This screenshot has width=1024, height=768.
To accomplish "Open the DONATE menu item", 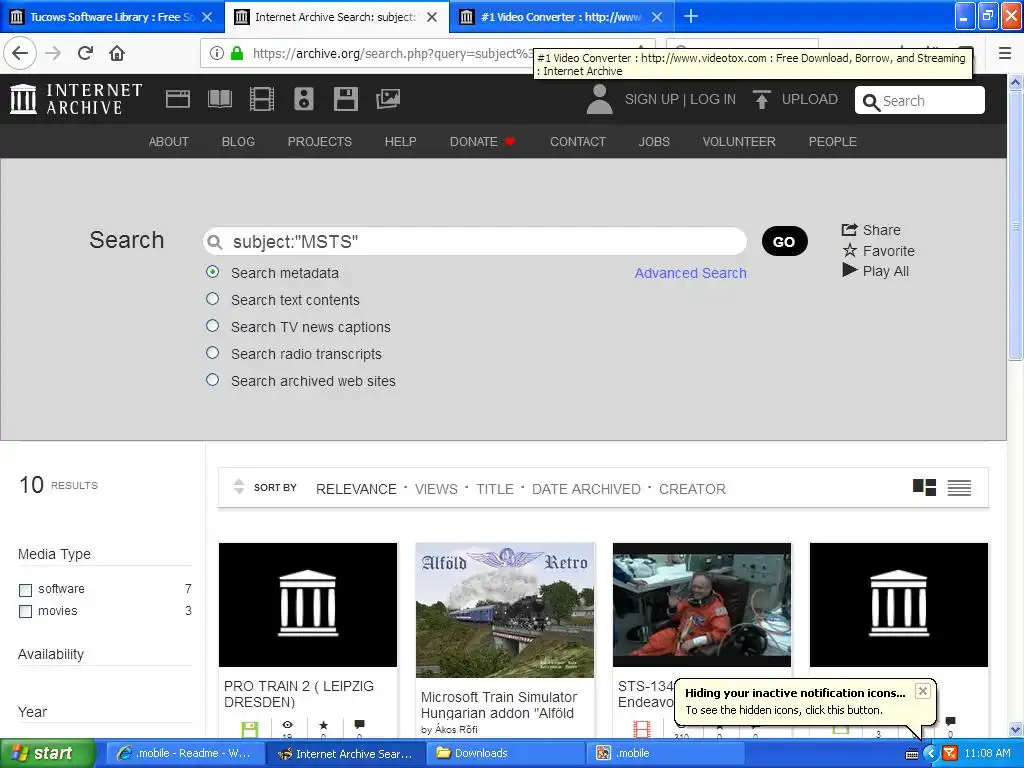I will pos(483,142).
